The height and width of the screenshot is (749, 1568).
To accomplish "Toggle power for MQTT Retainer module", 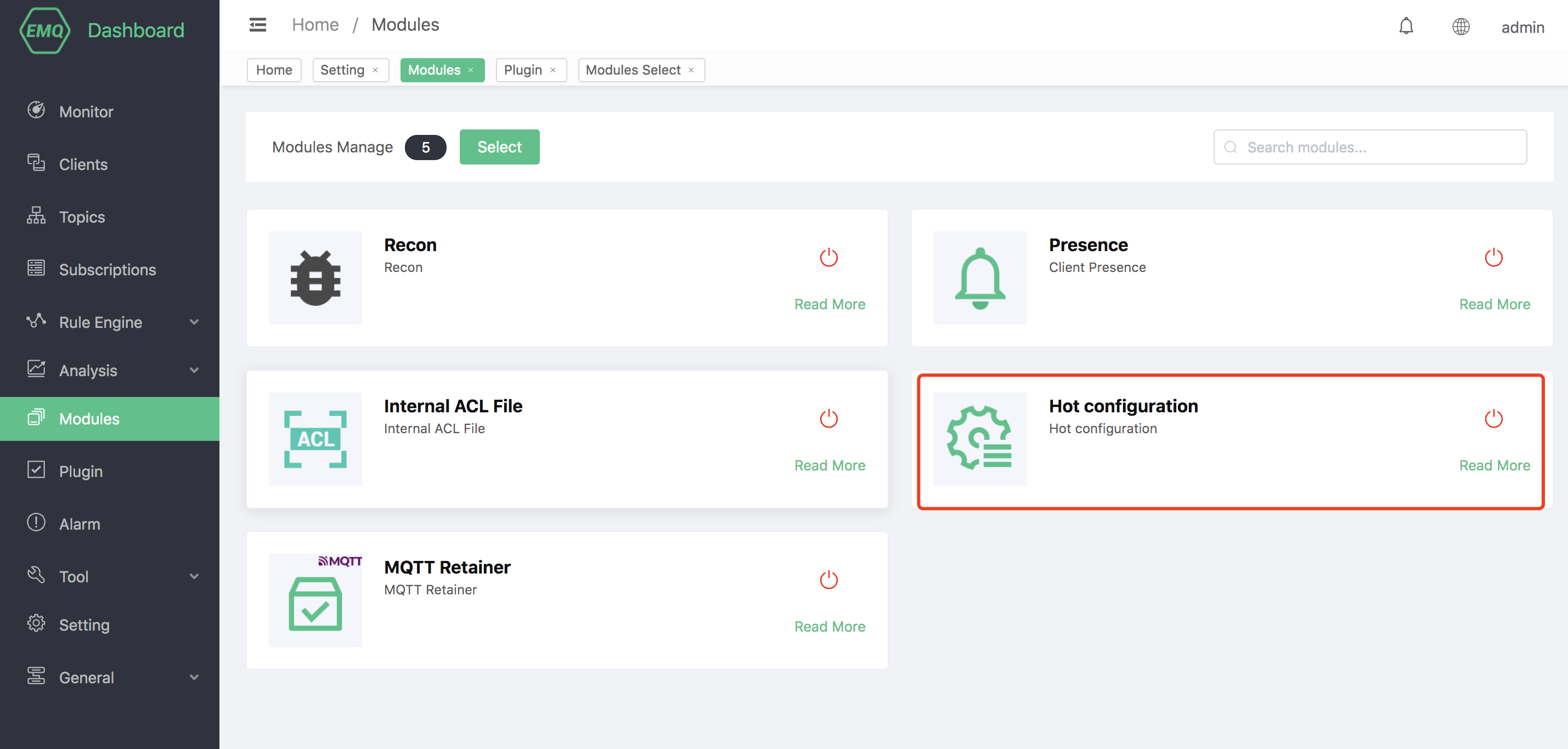I will click(x=828, y=580).
